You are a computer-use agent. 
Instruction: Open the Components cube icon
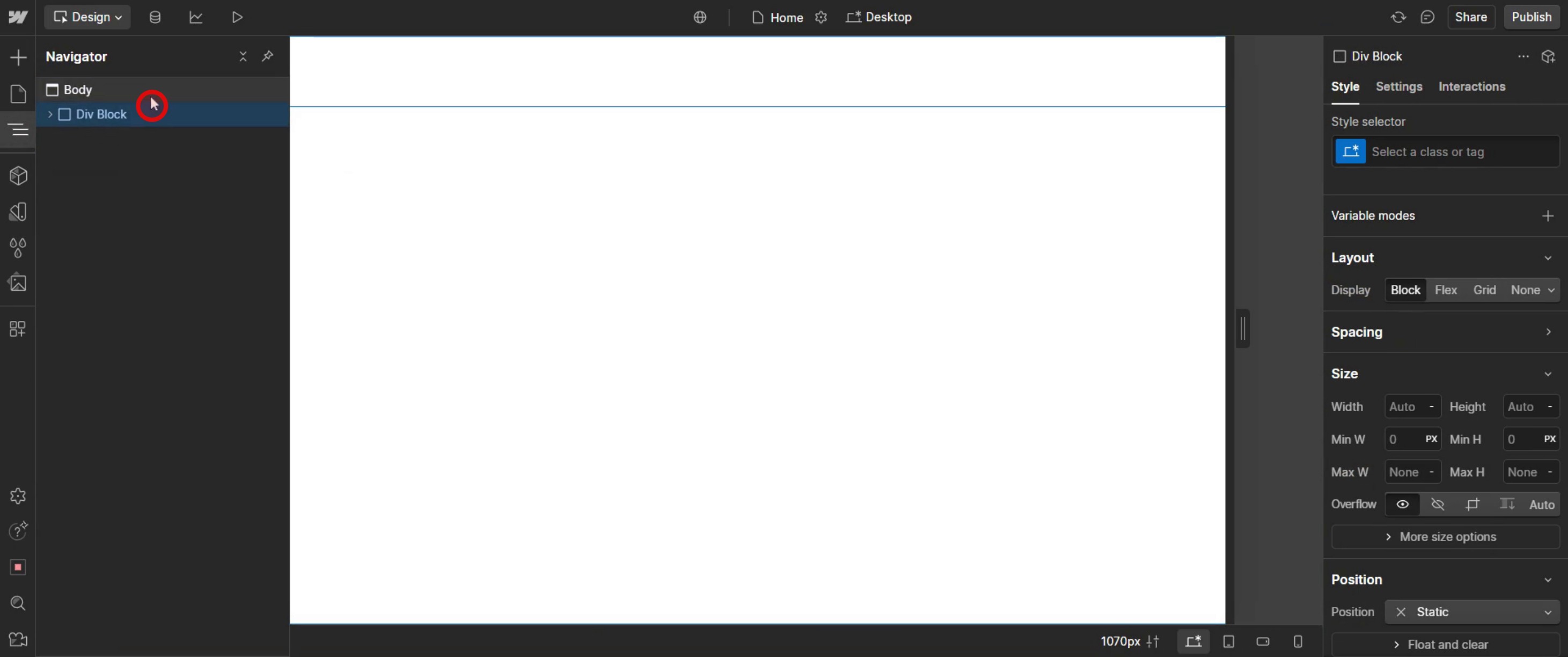pyautogui.click(x=18, y=176)
